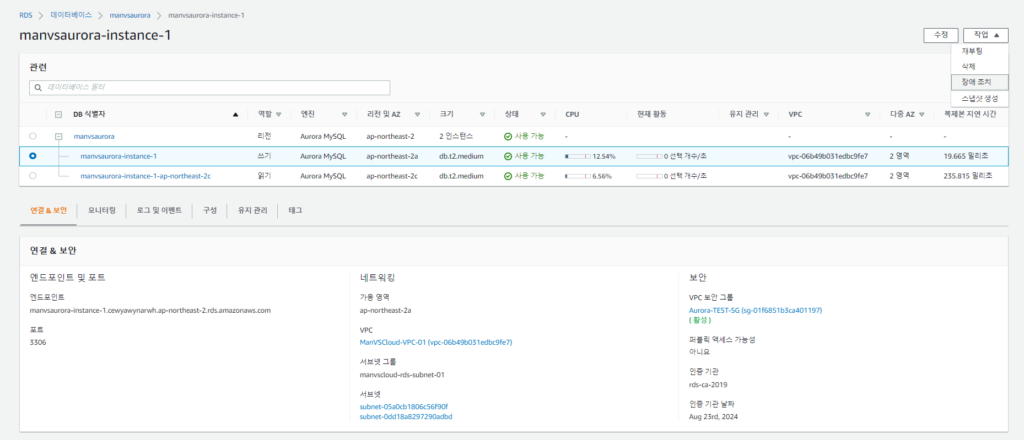
Task: Click the 엔진 column sort icon
Action: pyautogui.click(x=322, y=114)
